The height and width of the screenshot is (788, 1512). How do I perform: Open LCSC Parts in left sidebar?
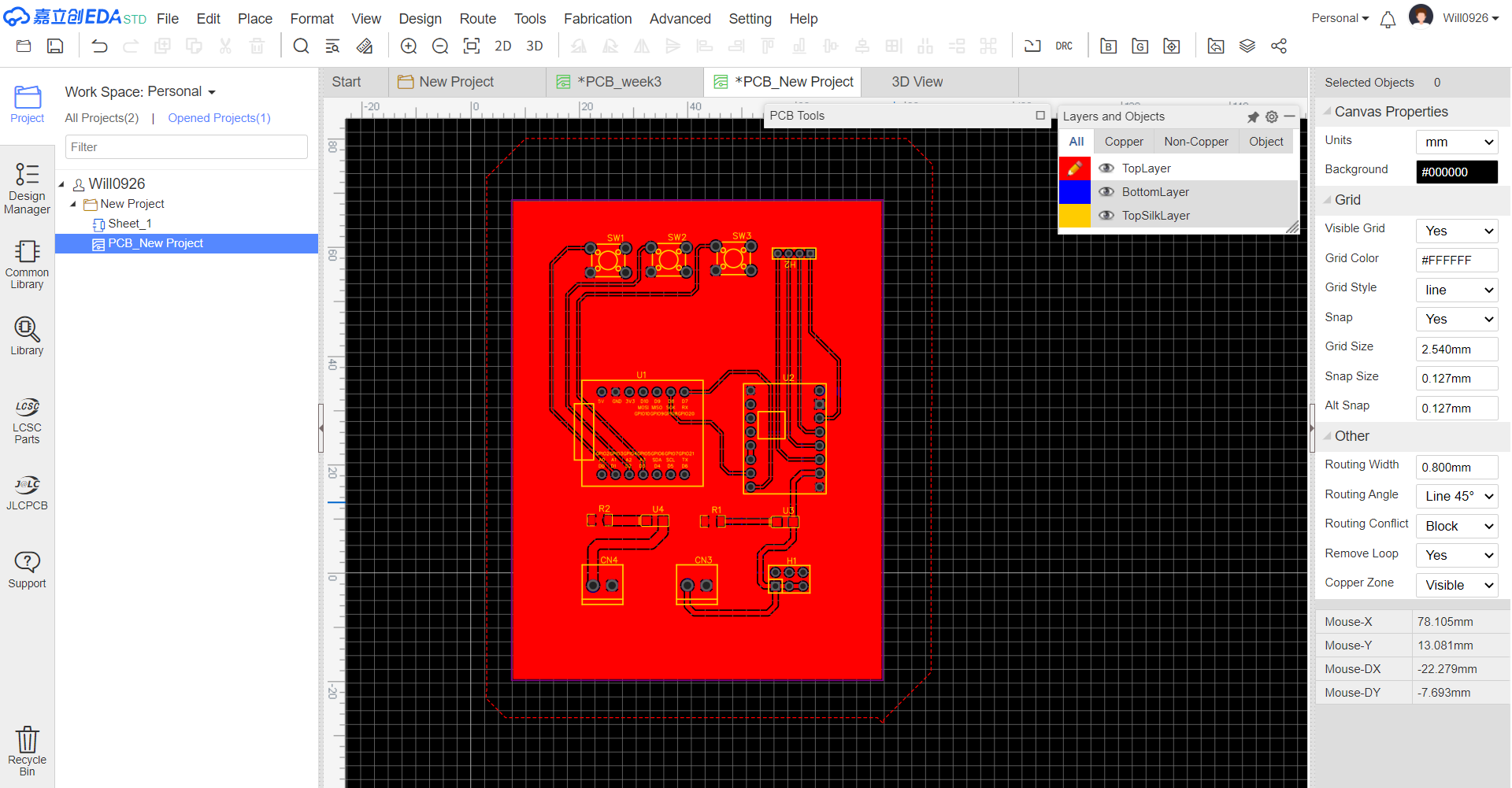point(27,421)
